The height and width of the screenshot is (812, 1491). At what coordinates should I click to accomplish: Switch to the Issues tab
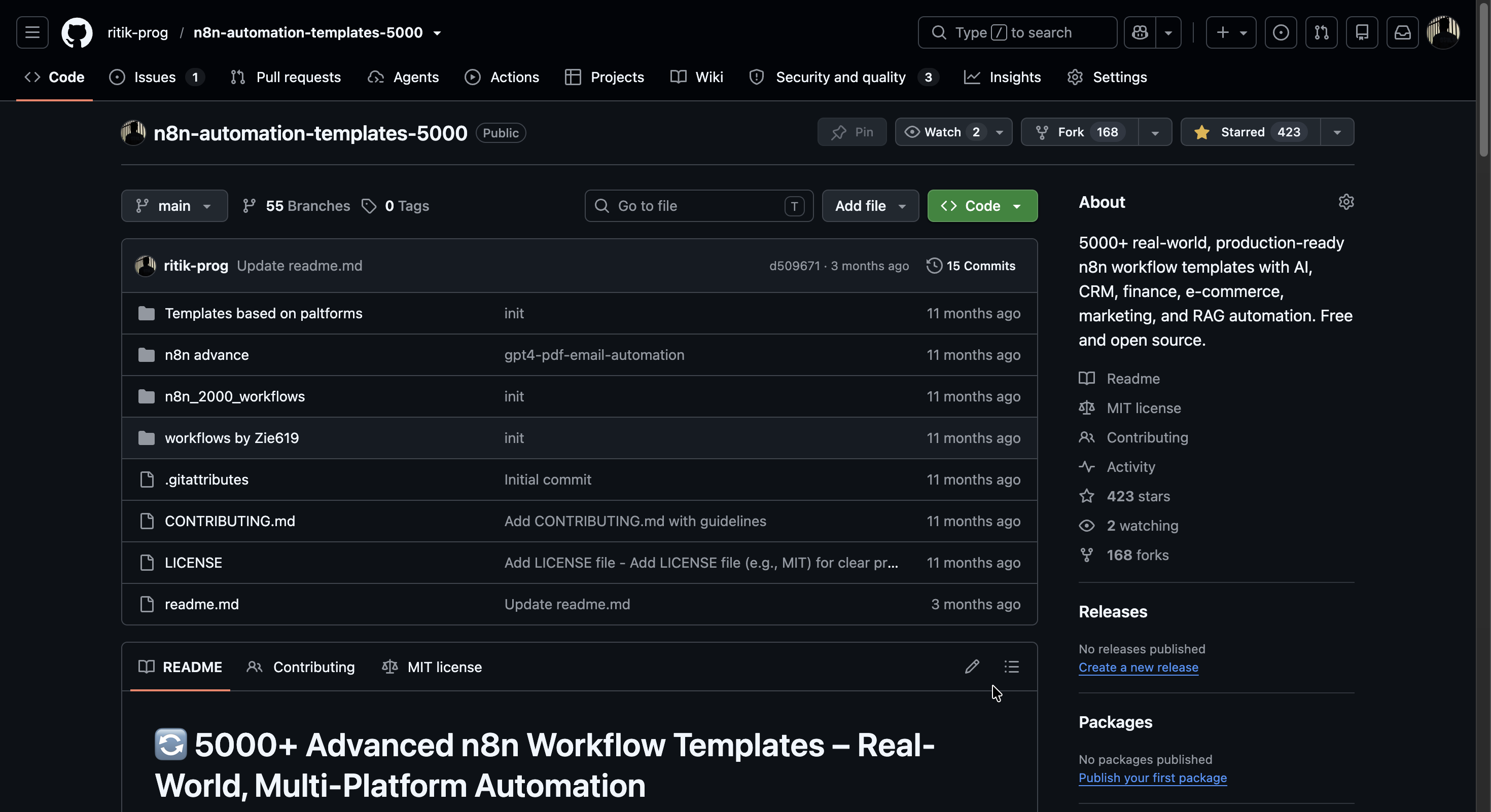[x=156, y=77]
